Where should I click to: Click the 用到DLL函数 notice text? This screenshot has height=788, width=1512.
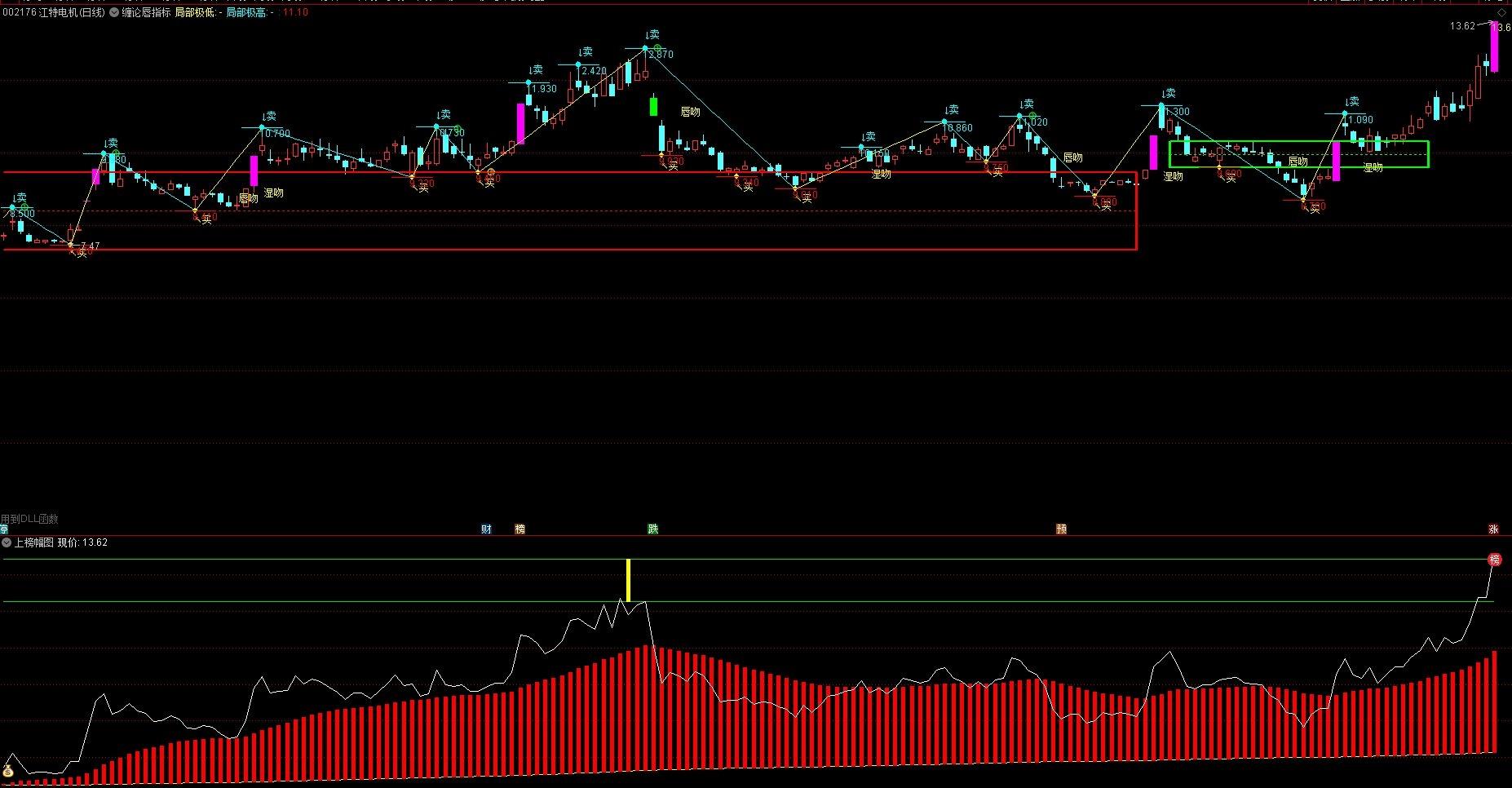click(29, 519)
